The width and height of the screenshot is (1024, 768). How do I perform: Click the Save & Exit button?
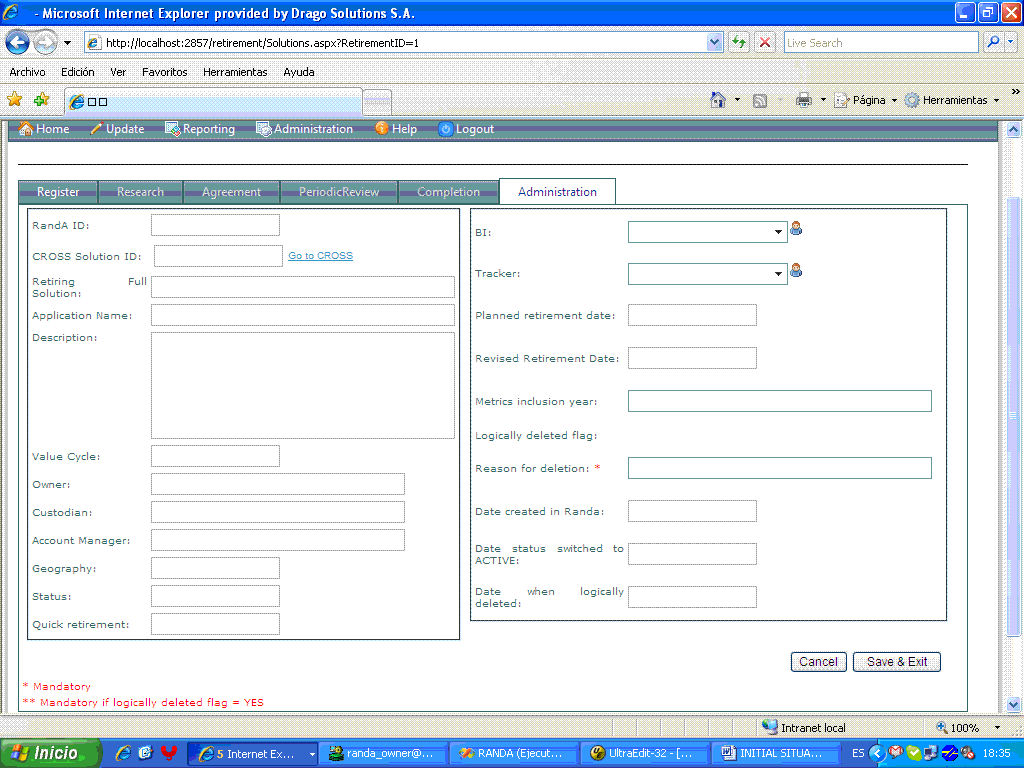point(897,662)
